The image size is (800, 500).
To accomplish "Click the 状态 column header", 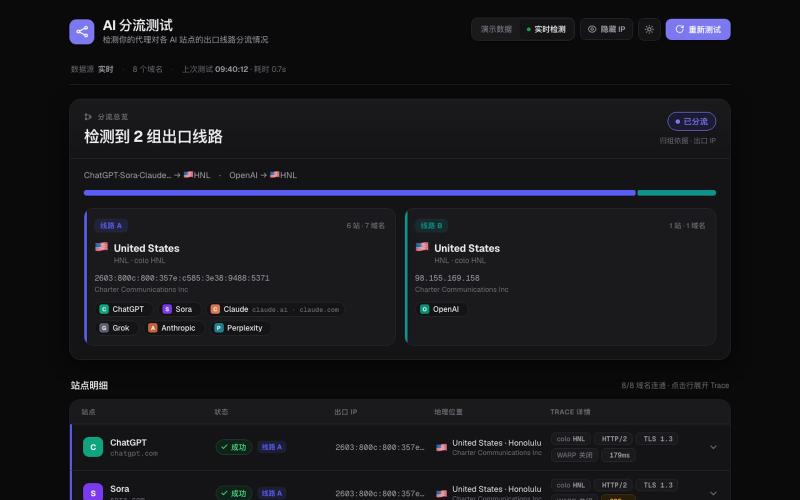I will click(221, 412).
